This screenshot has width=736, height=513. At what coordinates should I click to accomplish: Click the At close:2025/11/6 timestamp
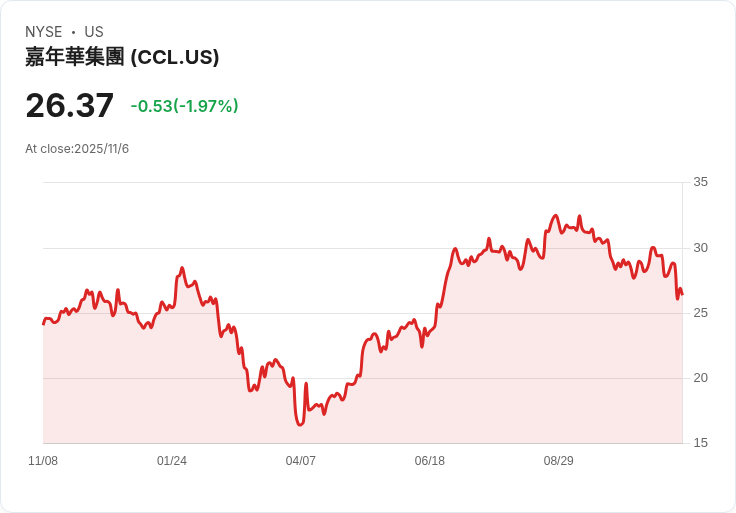(x=77, y=149)
